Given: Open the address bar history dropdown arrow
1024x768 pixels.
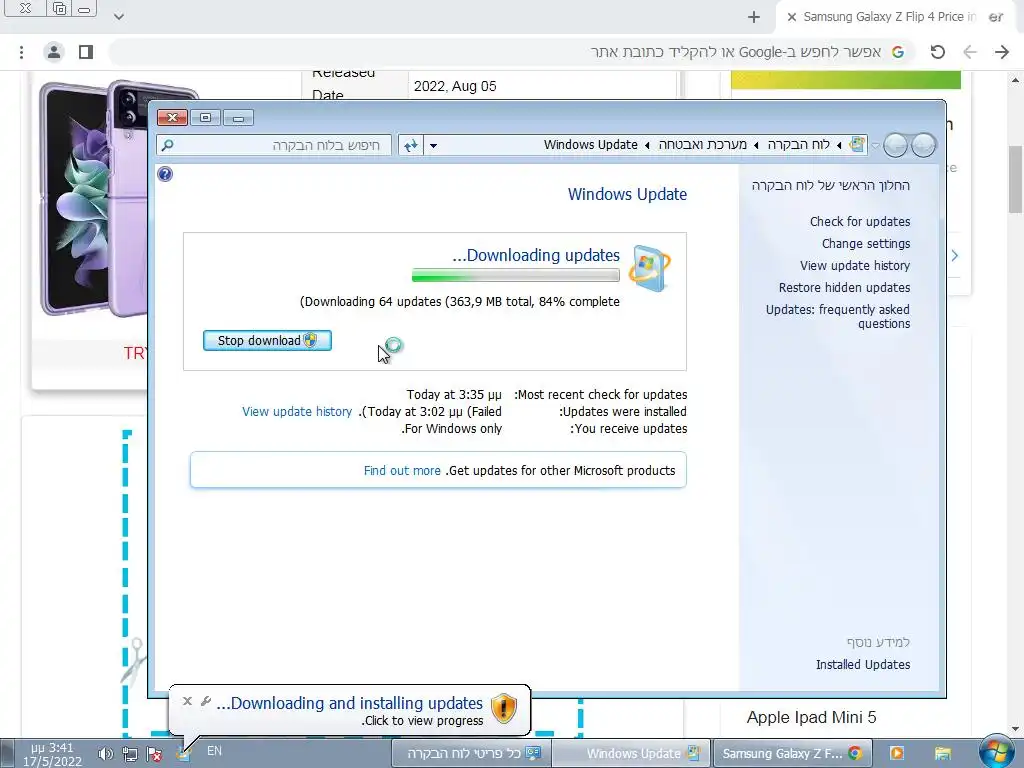Looking at the screenshot, I should [x=433, y=145].
